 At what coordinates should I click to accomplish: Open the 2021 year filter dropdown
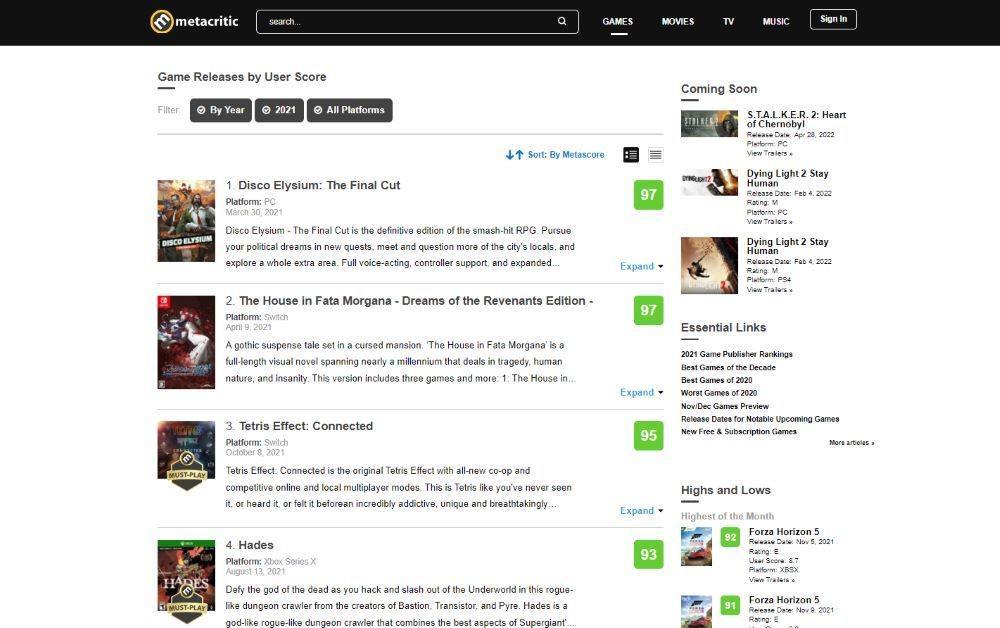pyautogui.click(x=279, y=110)
